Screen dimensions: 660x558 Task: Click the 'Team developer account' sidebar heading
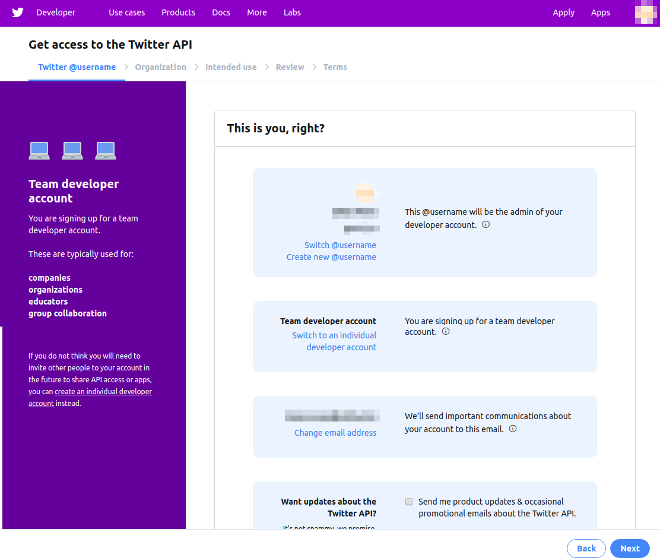coord(74,191)
